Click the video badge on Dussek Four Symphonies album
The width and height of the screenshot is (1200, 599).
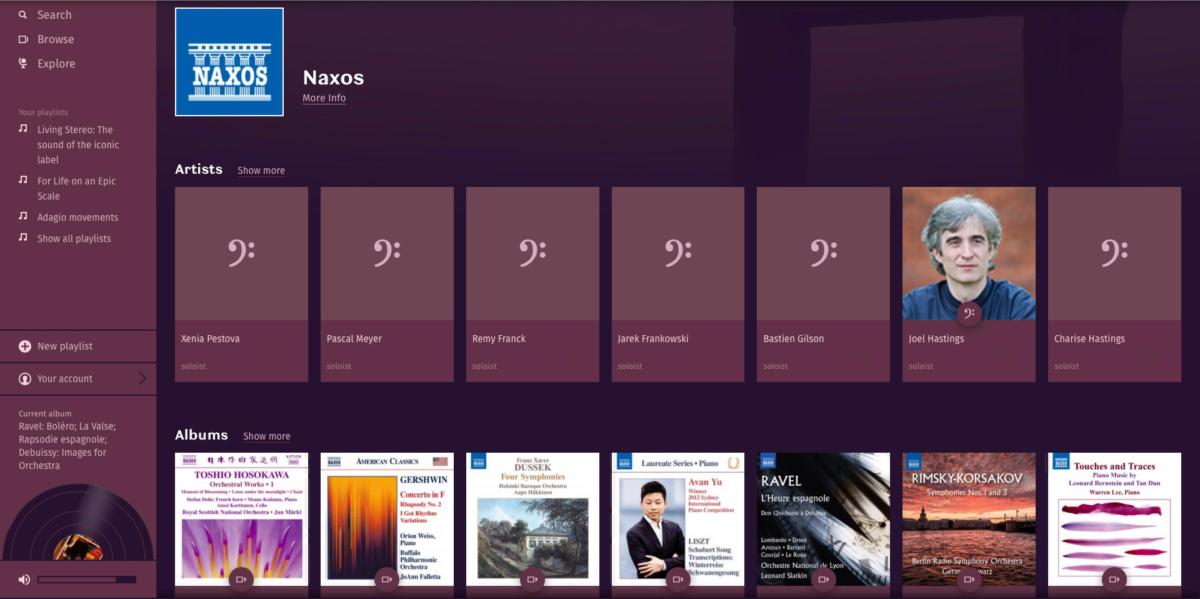(x=532, y=579)
